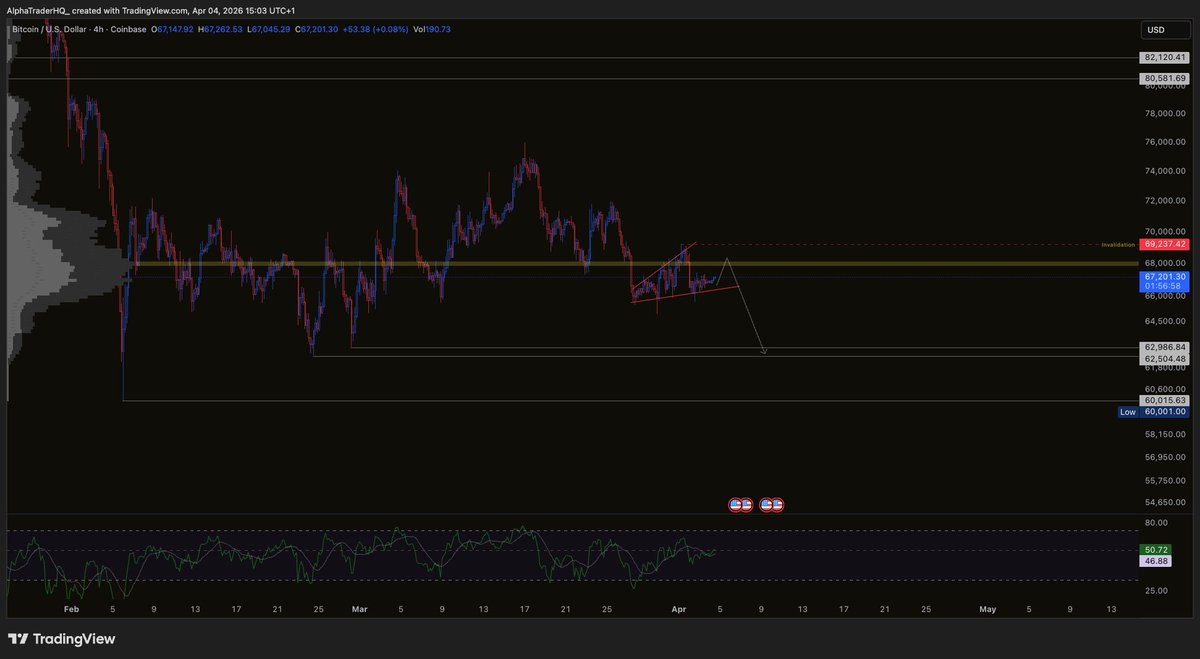Click the blue current price badge 67,201.30

click(x=1163, y=276)
